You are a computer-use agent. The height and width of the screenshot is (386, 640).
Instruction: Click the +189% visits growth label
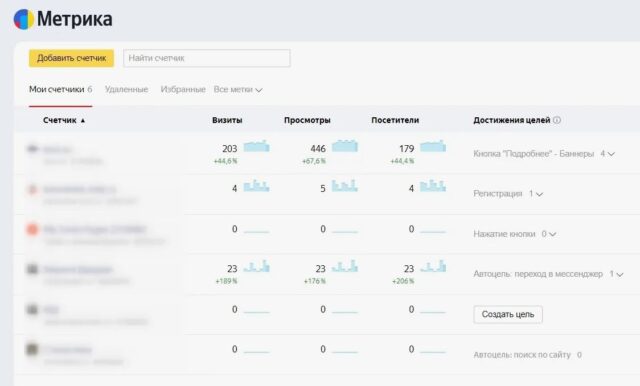pos(226,281)
